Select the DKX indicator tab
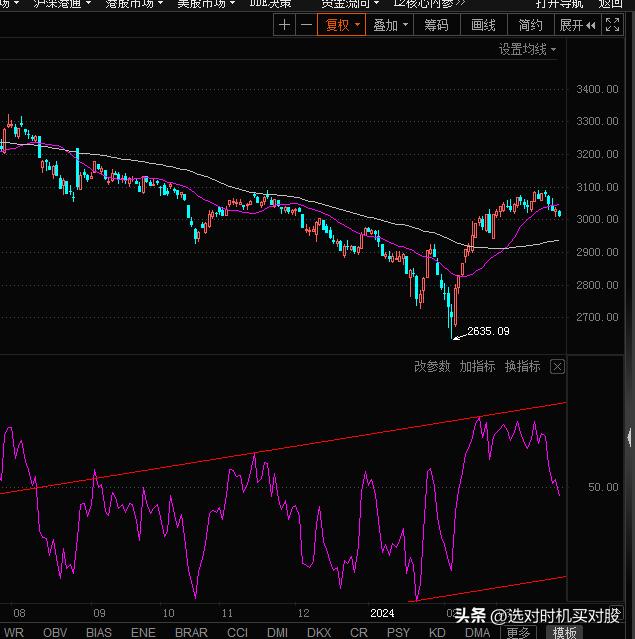This screenshot has height=639, width=635. [x=319, y=632]
